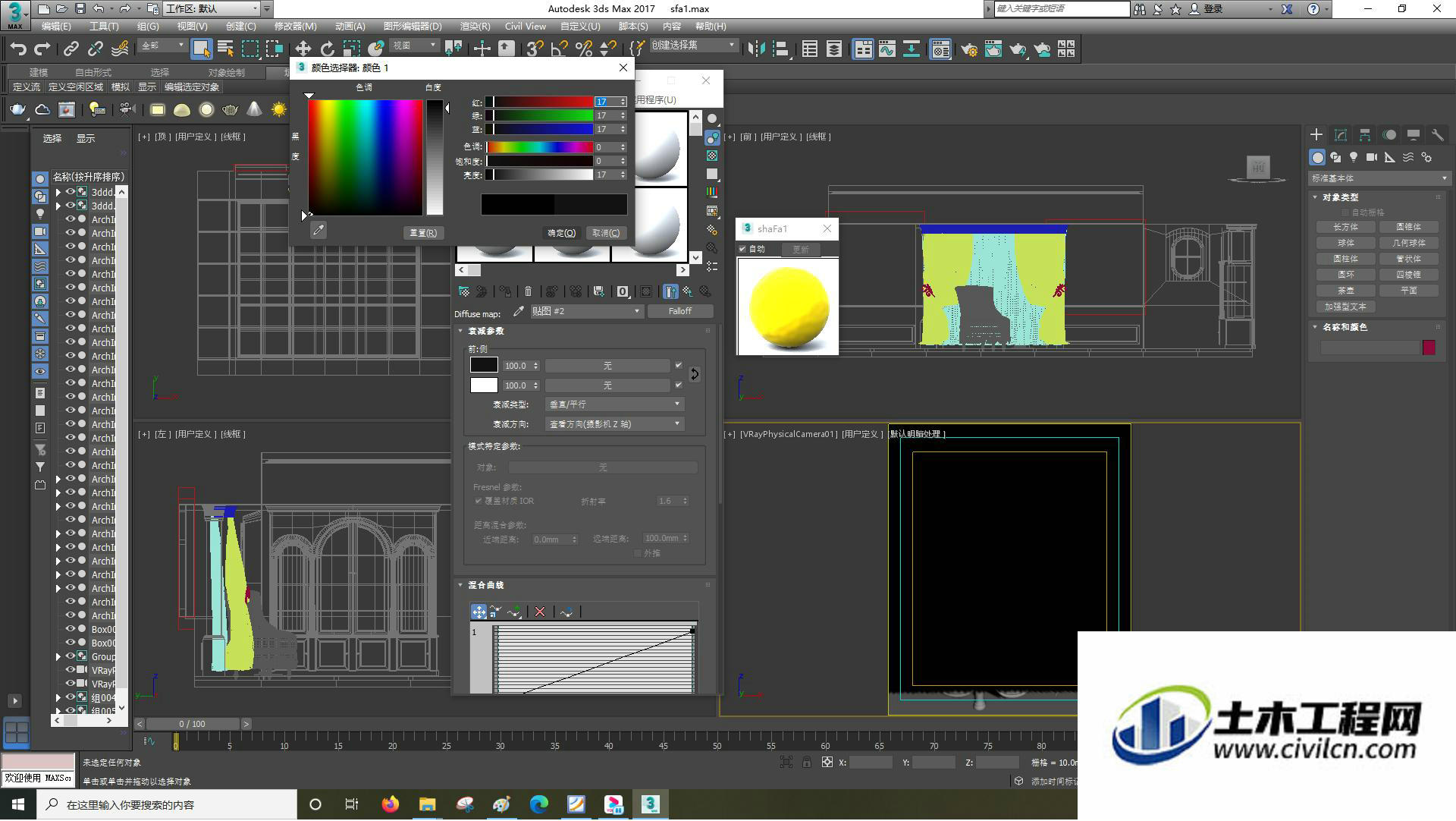Open the 标准基本体 dropdown in Create panel
Screen dimensions: 1456x821
pos(1379,178)
